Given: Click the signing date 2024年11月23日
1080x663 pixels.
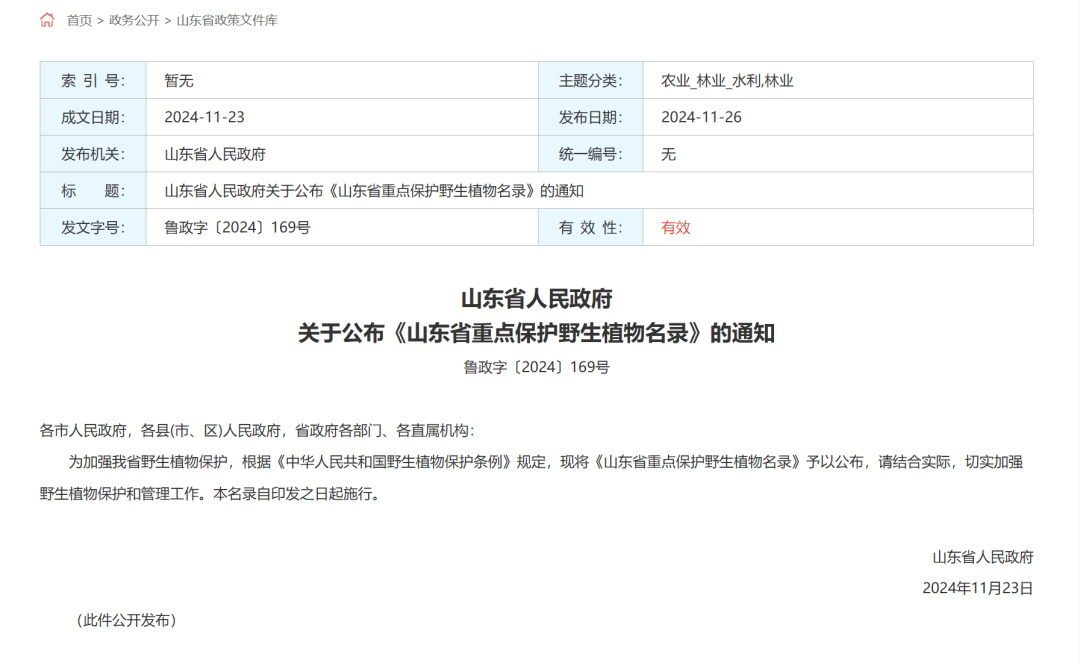Looking at the screenshot, I should (977, 588).
